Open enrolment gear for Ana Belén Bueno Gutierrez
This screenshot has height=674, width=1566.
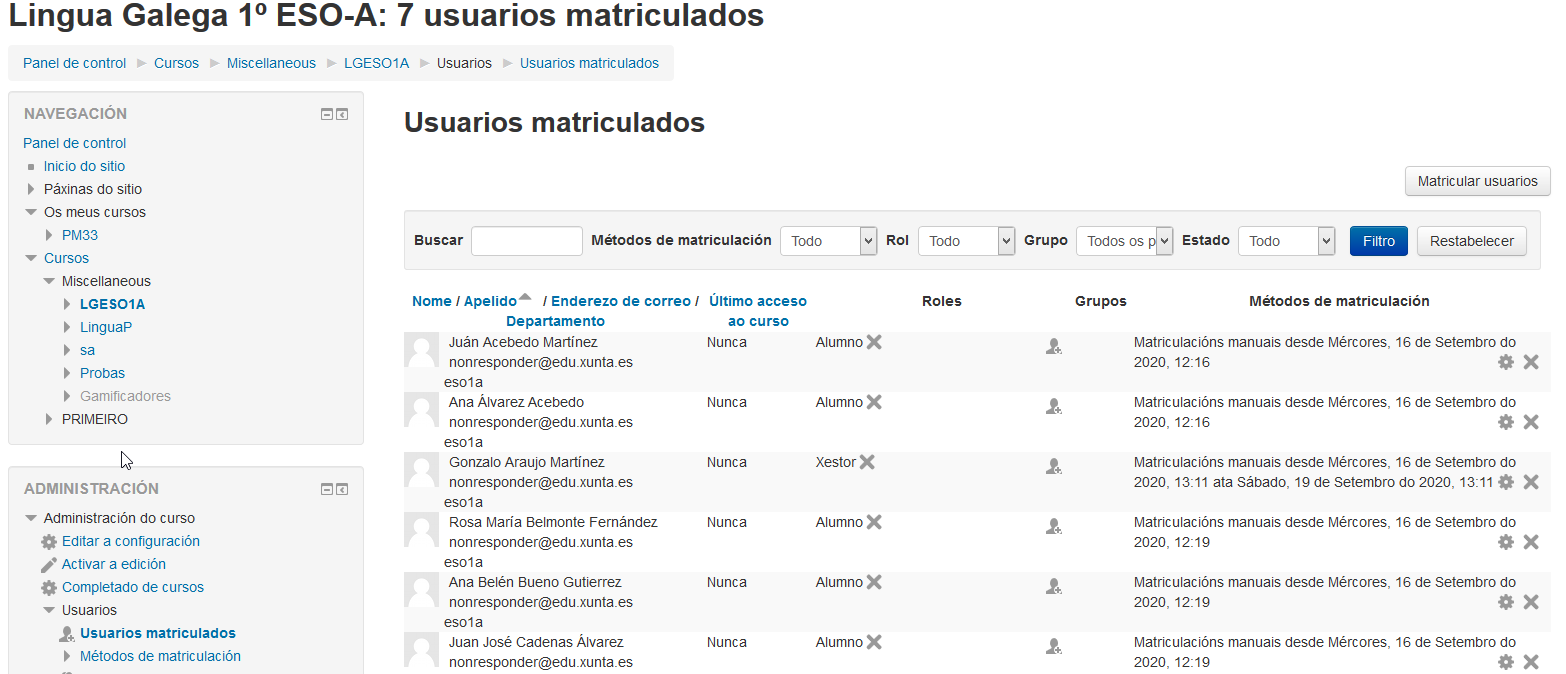[1505, 602]
